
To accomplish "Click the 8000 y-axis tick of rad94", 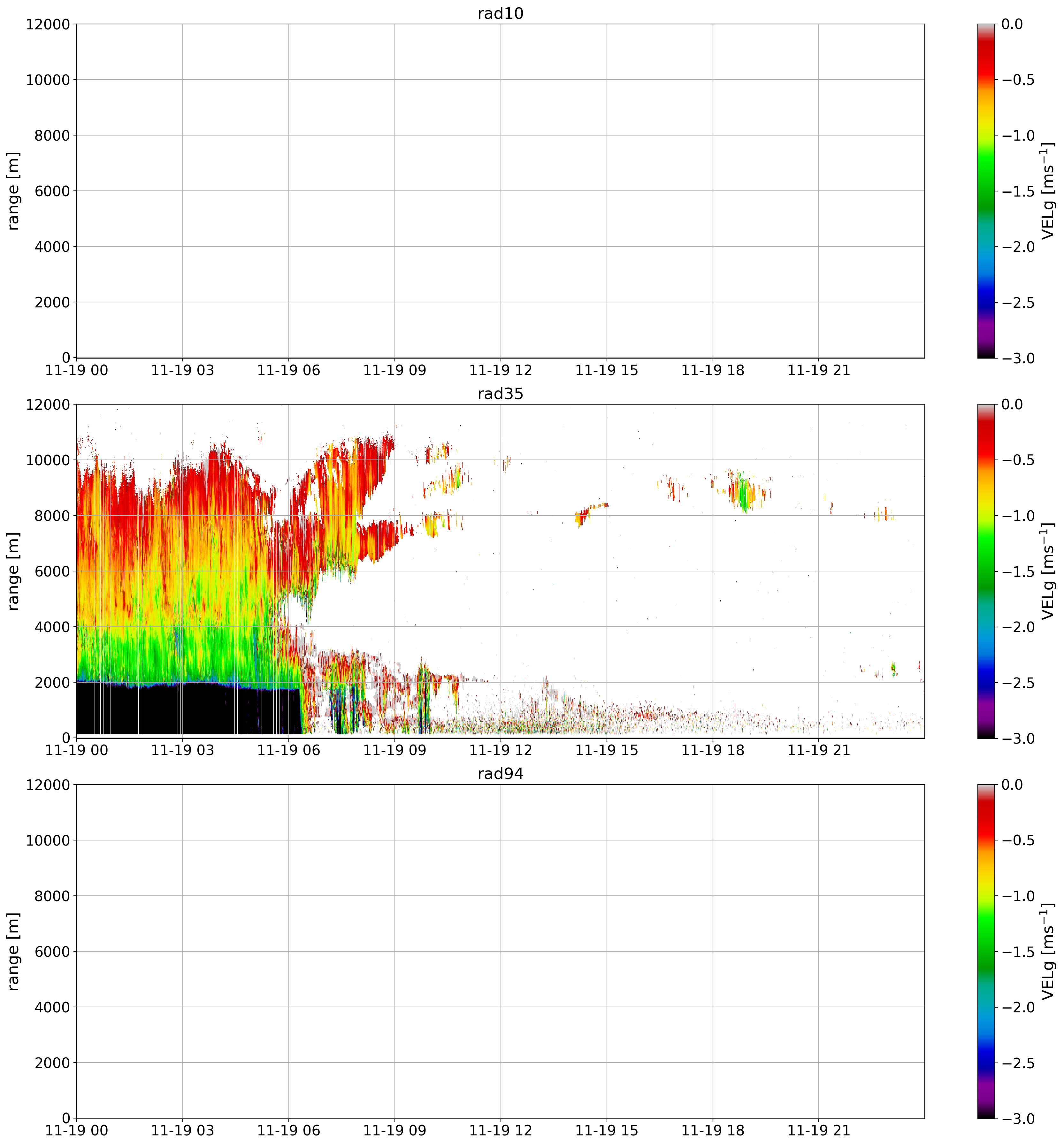I will pos(53,896).
